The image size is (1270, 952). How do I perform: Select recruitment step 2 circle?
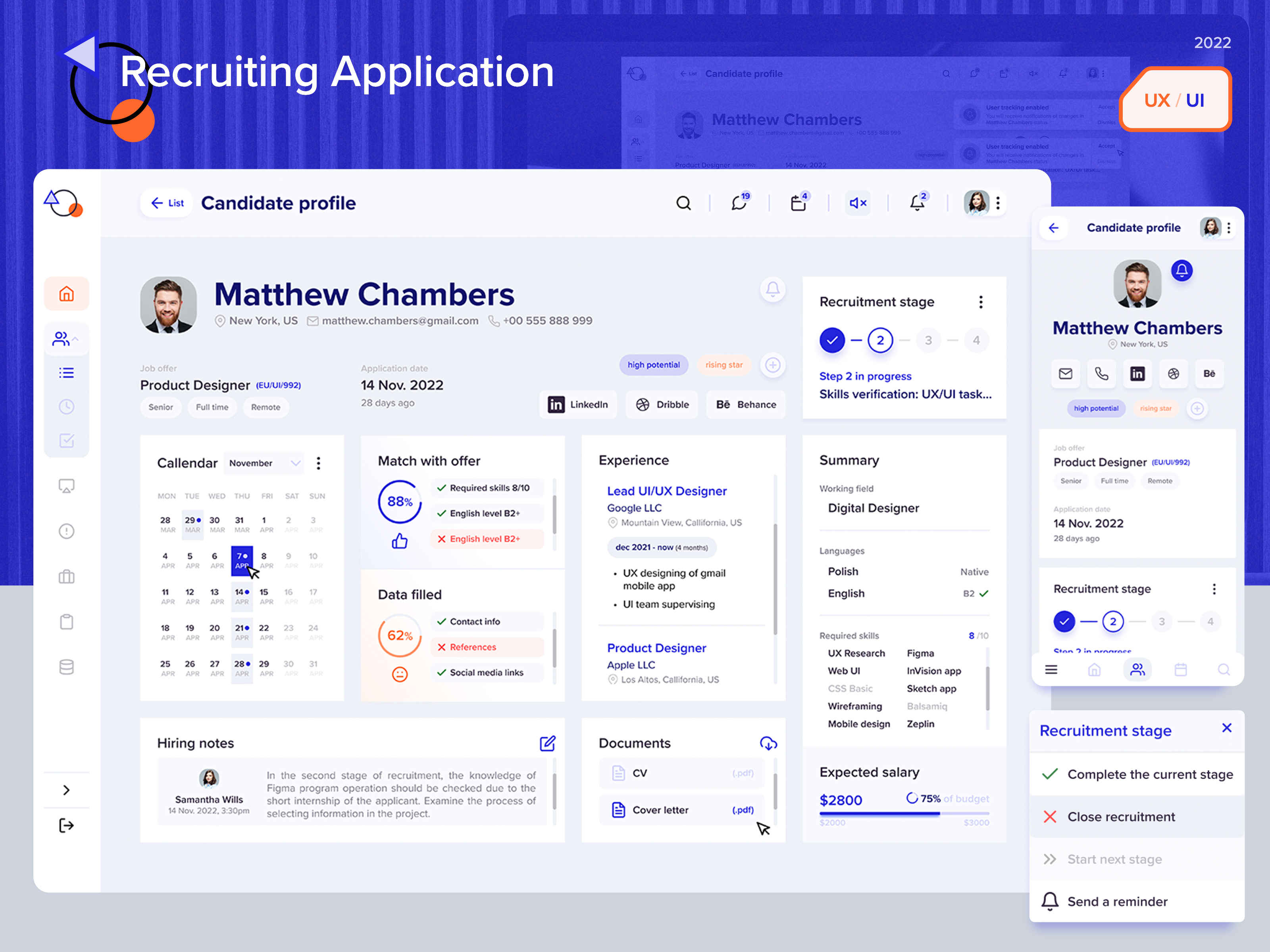point(880,340)
